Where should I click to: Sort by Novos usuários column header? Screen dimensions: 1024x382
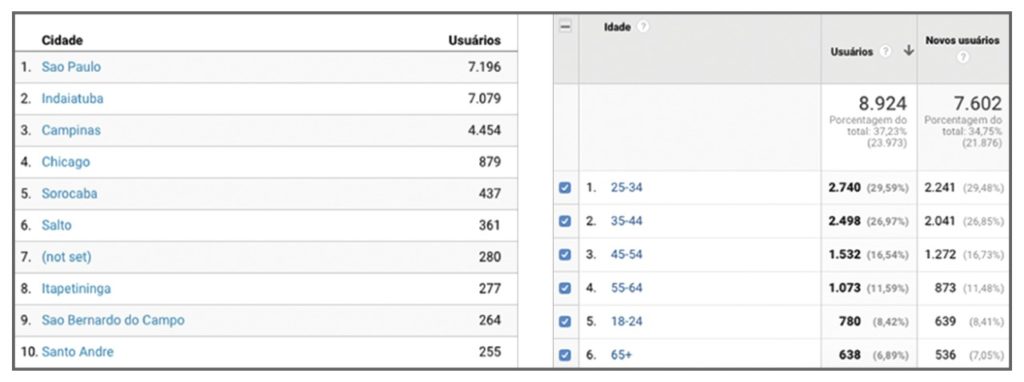coord(962,40)
